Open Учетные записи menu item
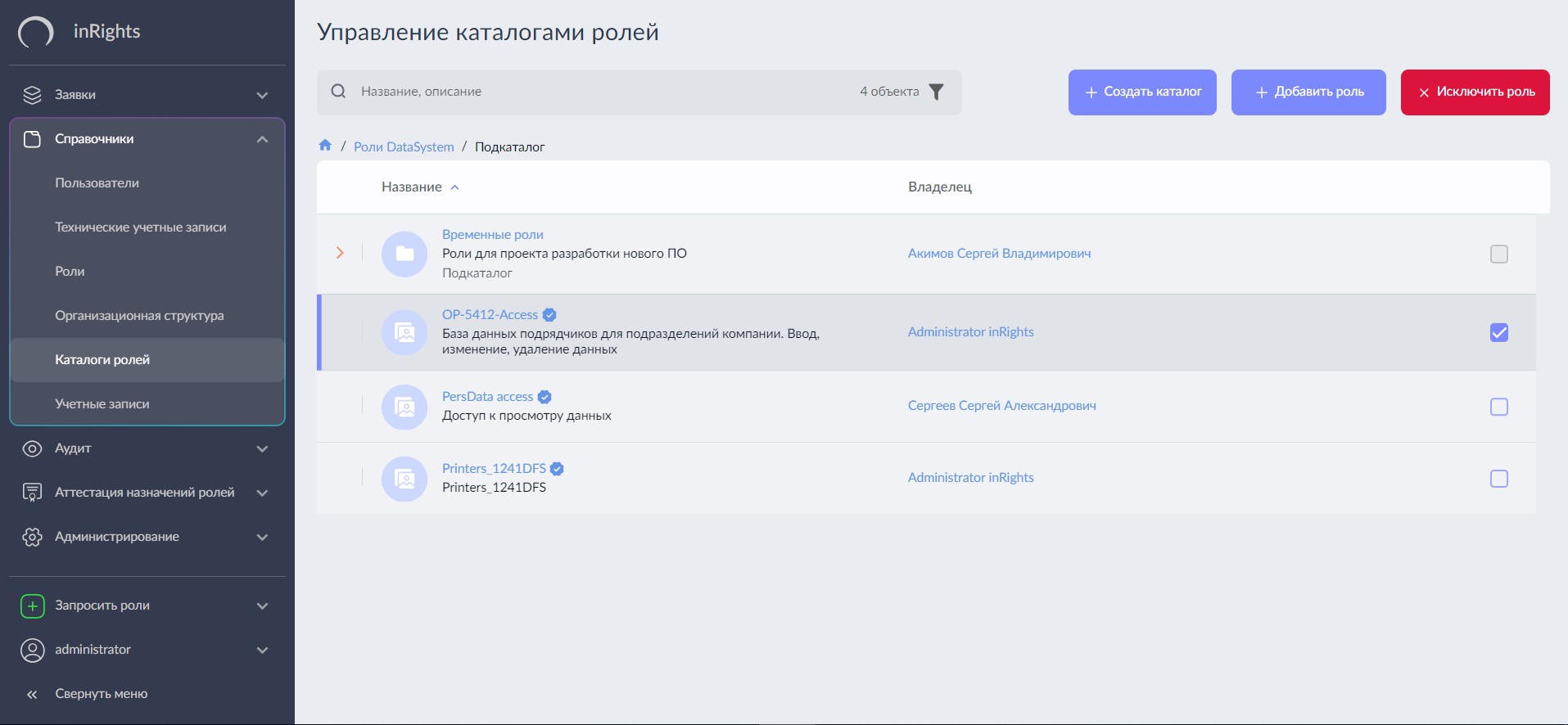This screenshot has height=725, width=1568. pyautogui.click(x=102, y=404)
